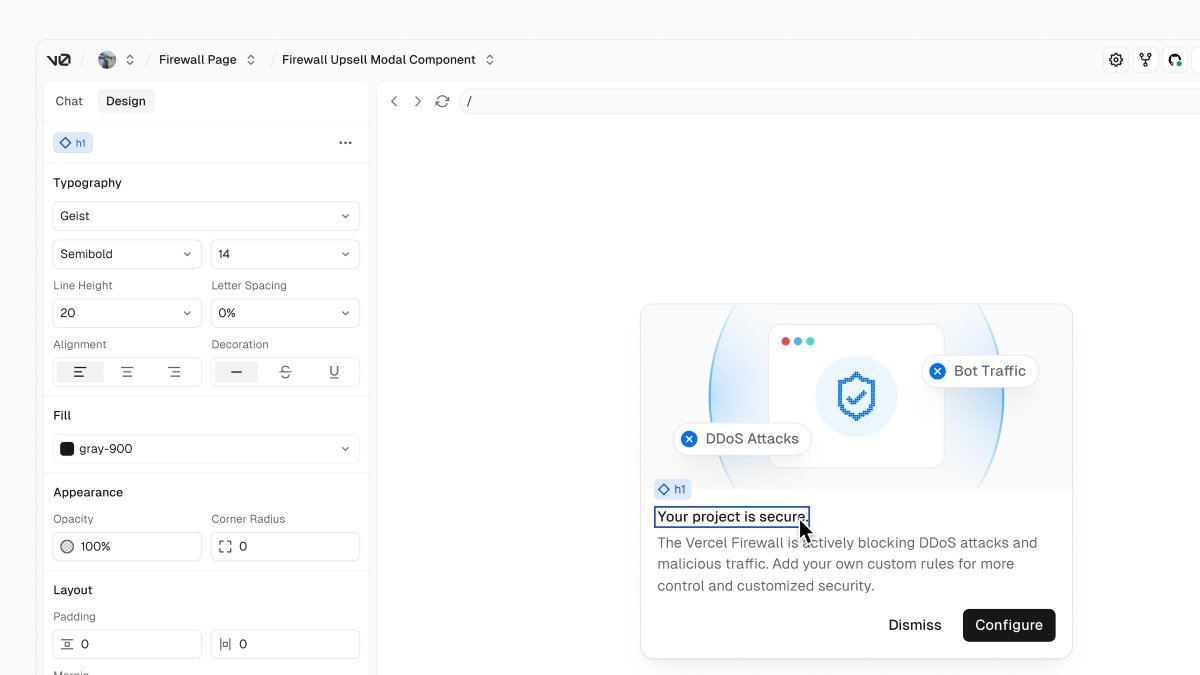Viewport: 1200px width, 675px height.
Task: Click the Dismiss button
Action: click(915, 625)
